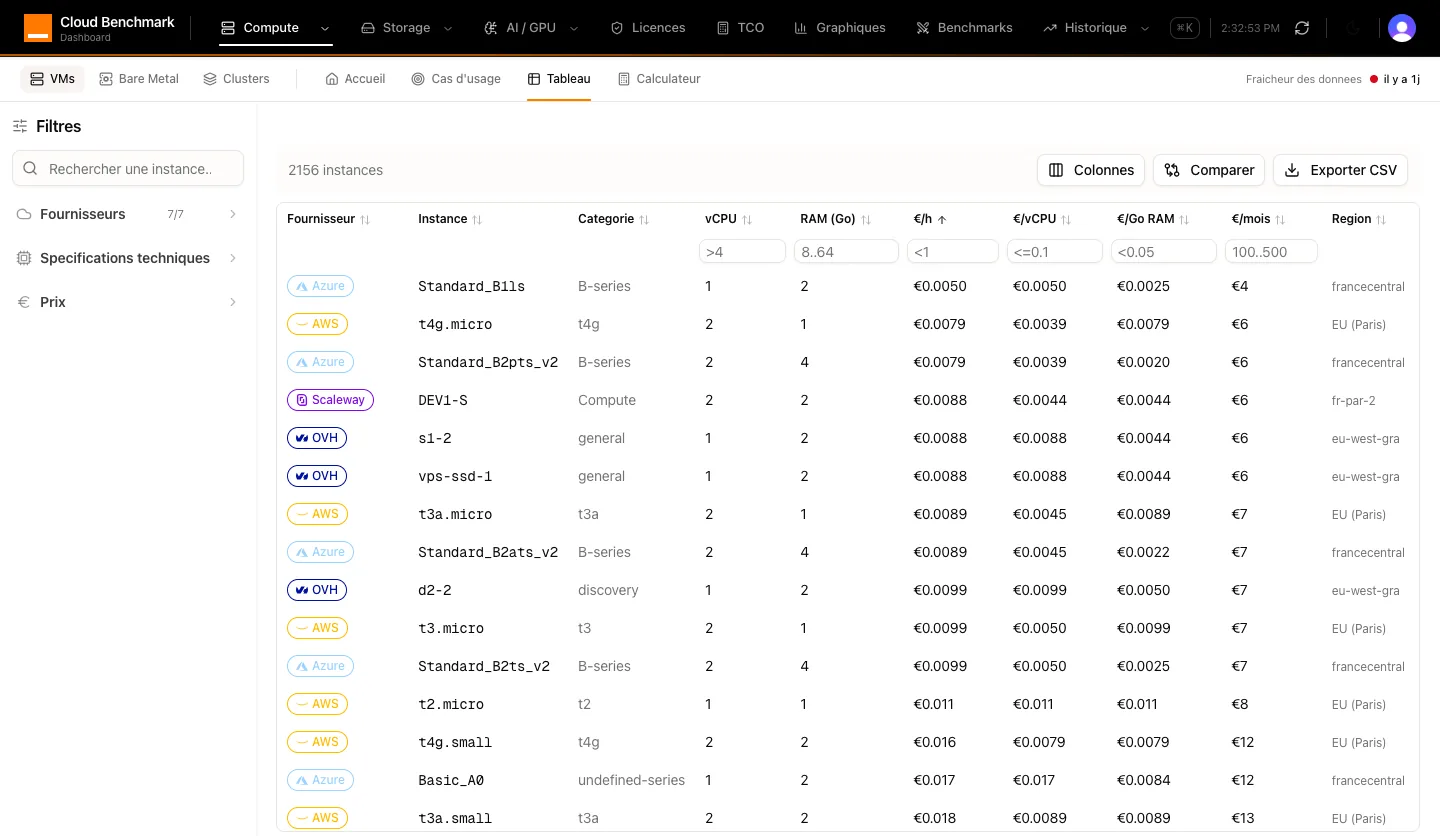Expand the Specifications techniques filter section
This screenshot has height=836, width=1440.
coord(128,258)
